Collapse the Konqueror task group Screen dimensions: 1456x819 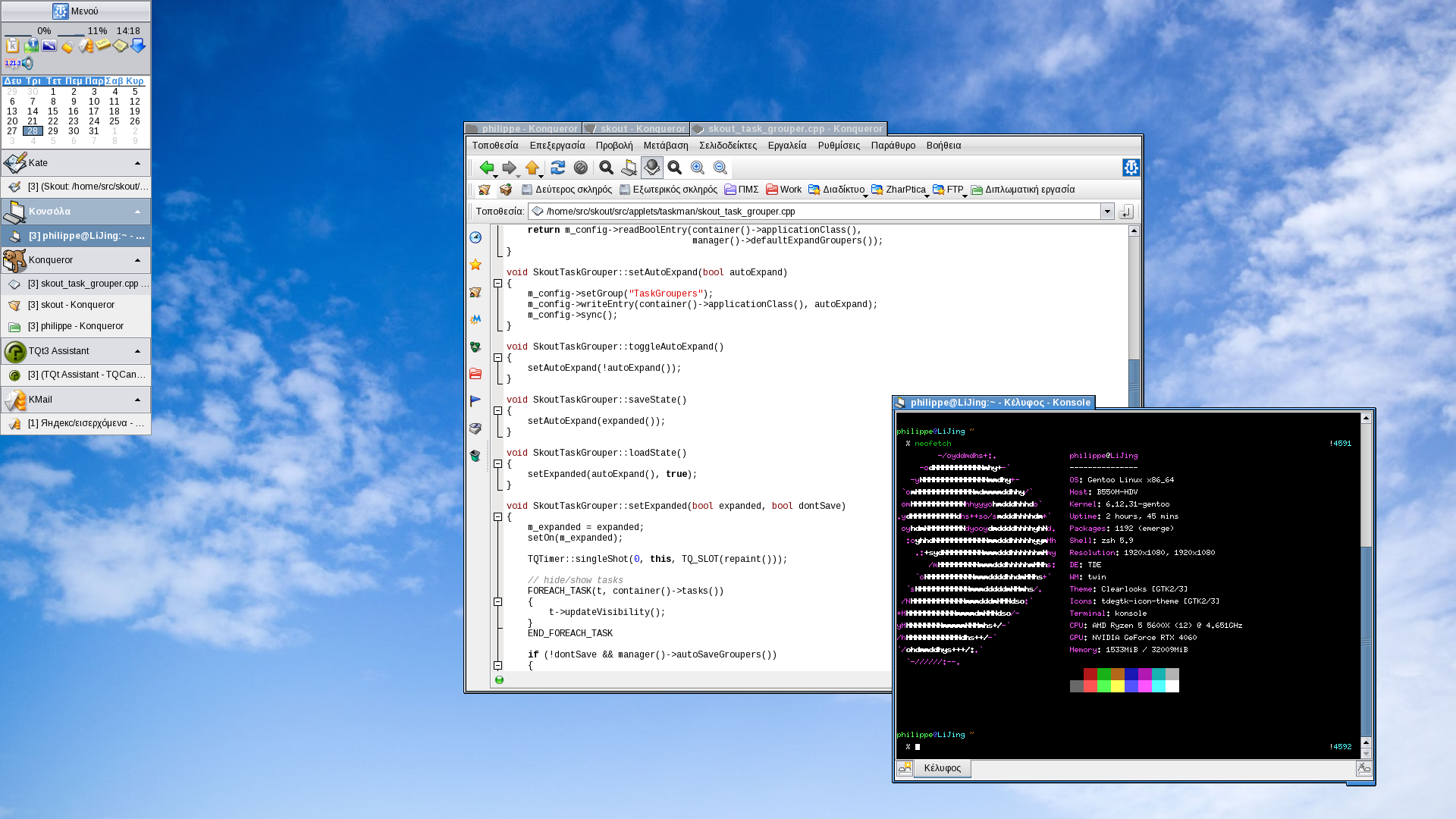click(x=137, y=260)
